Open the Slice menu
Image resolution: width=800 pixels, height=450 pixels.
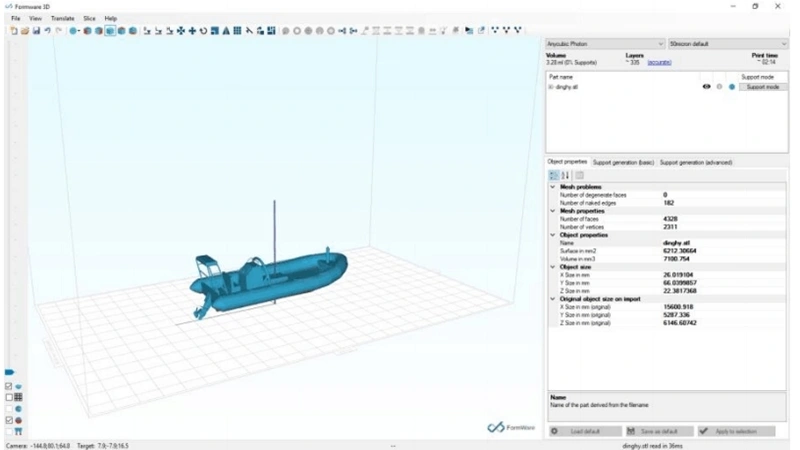click(x=89, y=18)
